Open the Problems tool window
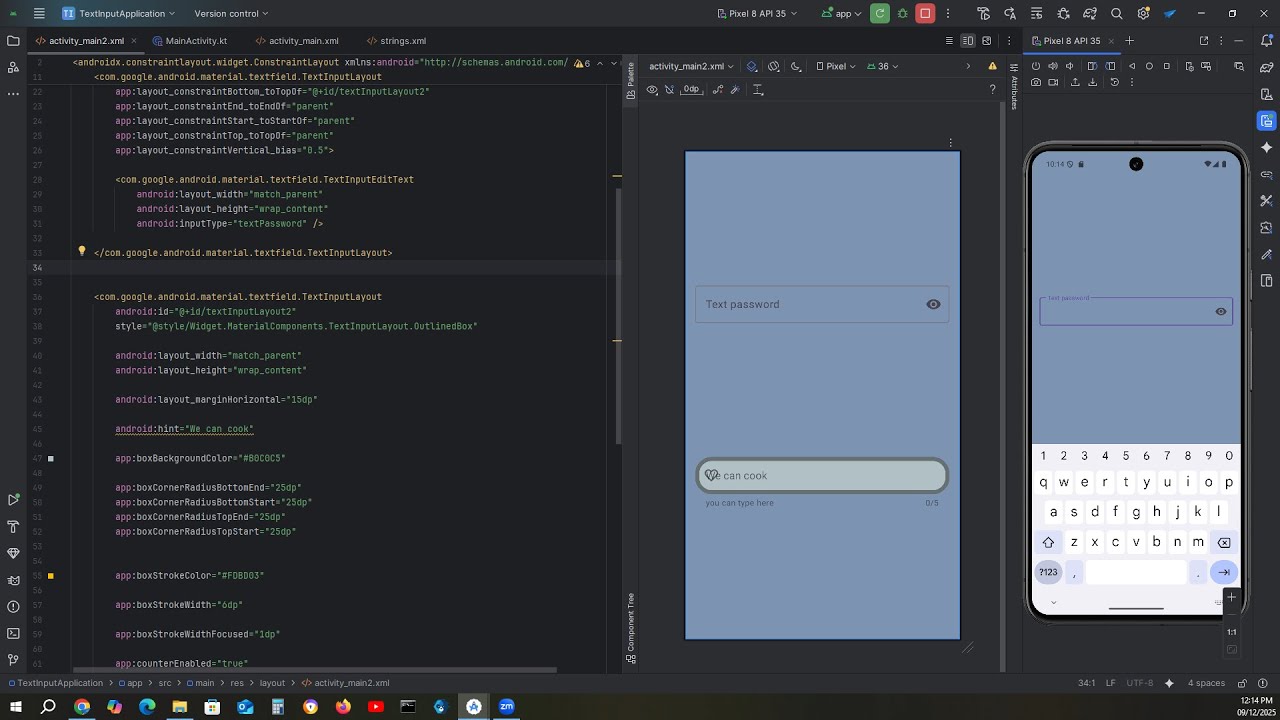 (13, 607)
